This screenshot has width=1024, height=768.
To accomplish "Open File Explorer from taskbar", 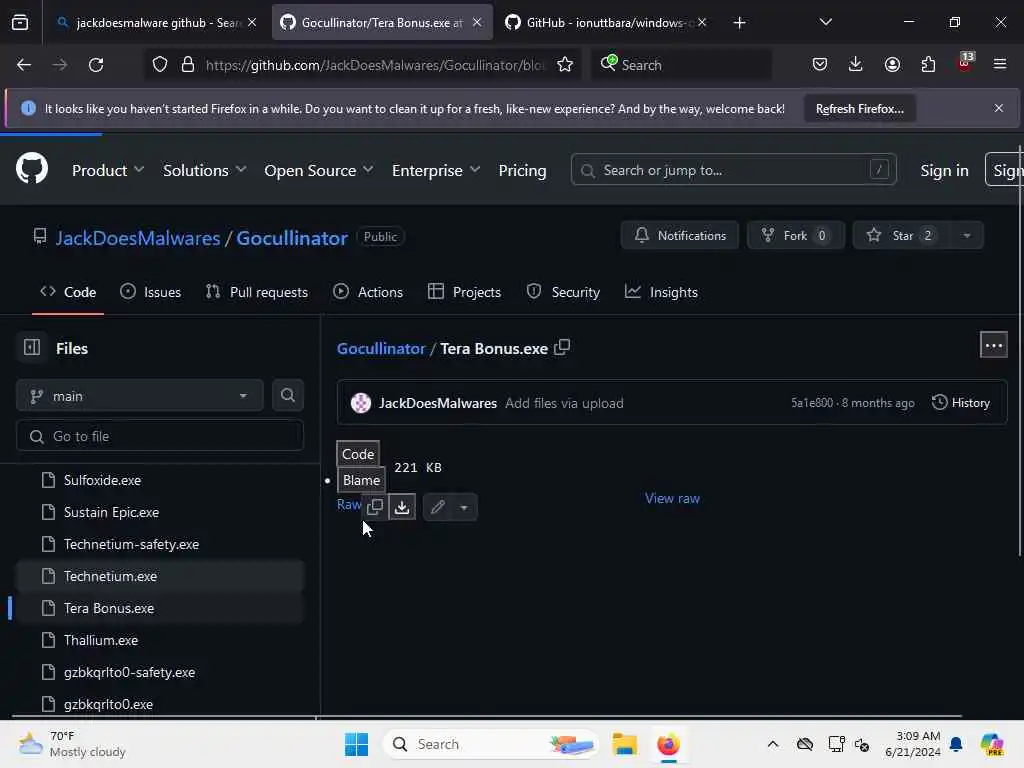I will click(624, 744).
